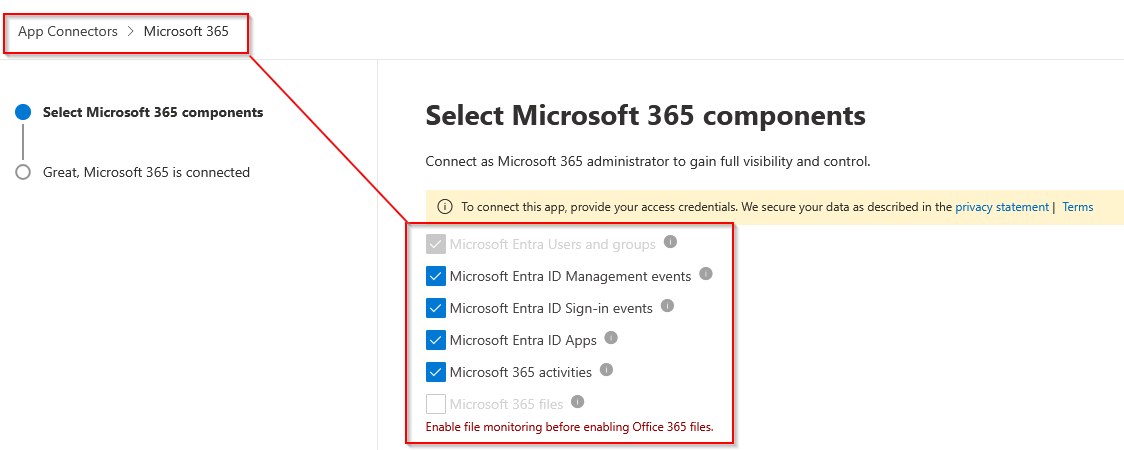This screenshot has height=450, width=1124.
Task: Uncheck the Microsoft 365 activities checkbox
Action: pos(436,372)
